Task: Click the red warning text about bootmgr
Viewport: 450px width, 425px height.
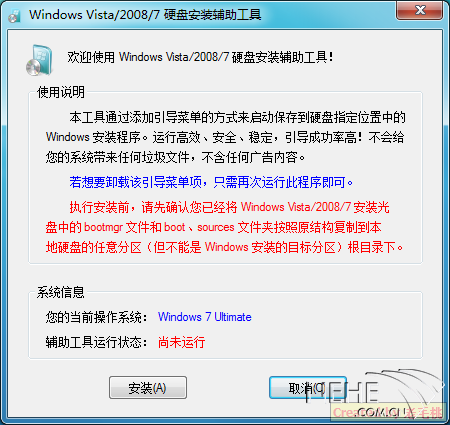Action: coord(224,227)
